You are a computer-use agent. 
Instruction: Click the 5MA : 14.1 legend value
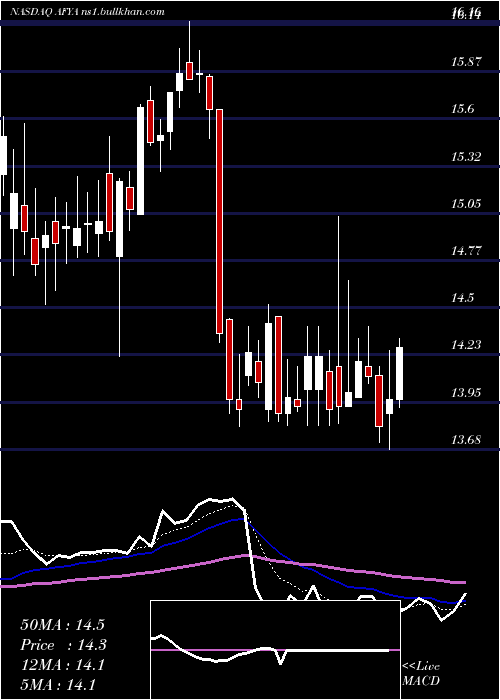[x=58, y=685]
